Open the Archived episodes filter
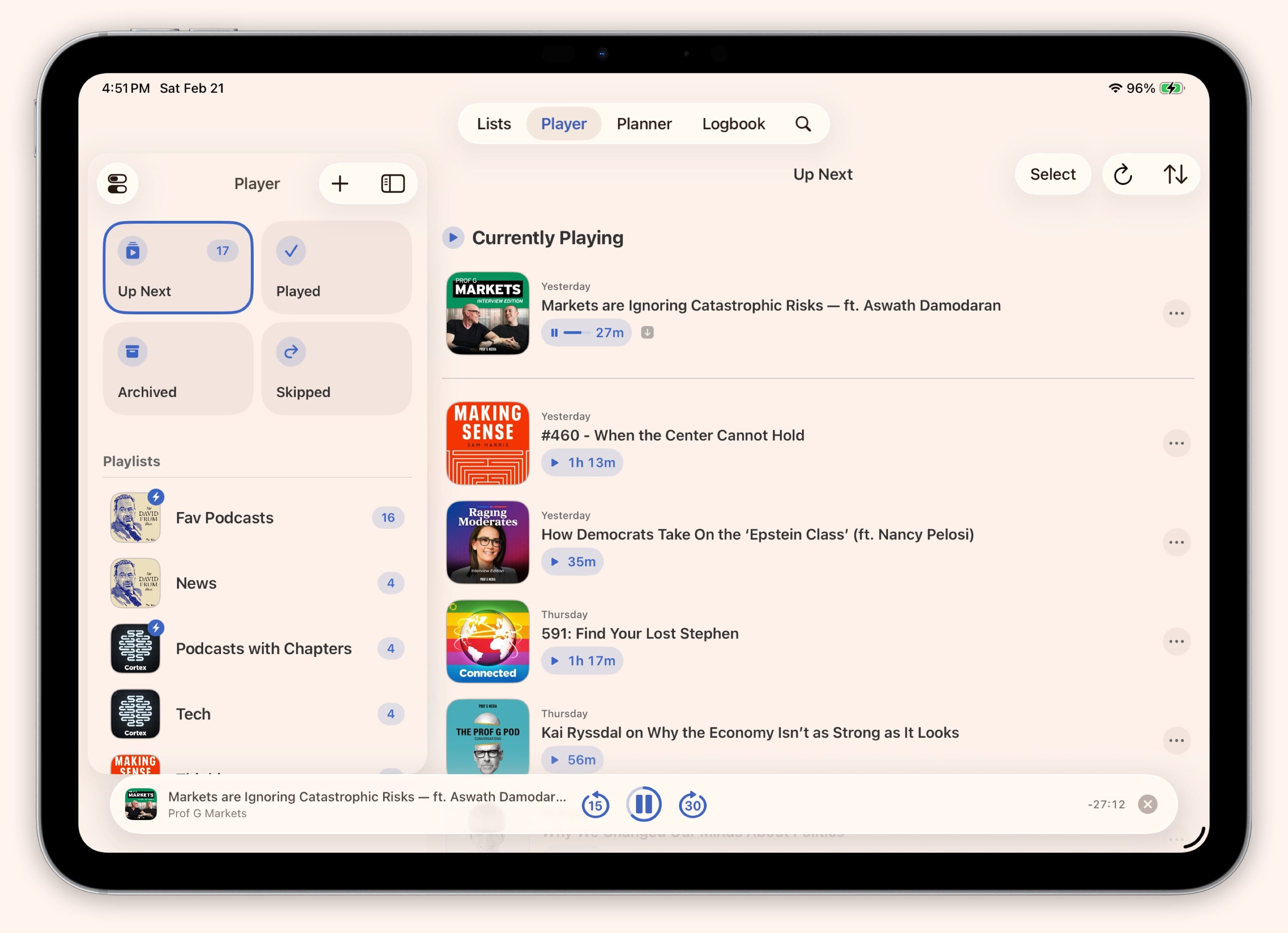Screen dimensions: 1288x933 point(178,369)
